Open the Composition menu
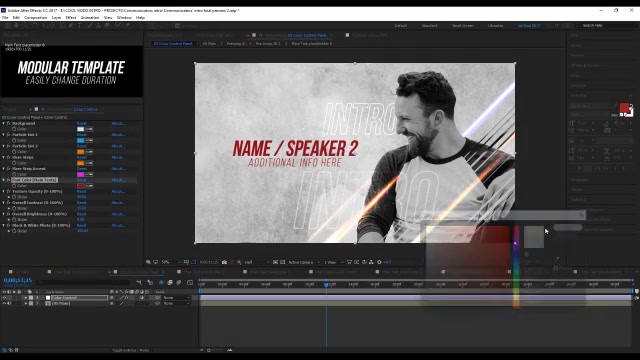The image size is (640, 360). (x=36, y=18)
